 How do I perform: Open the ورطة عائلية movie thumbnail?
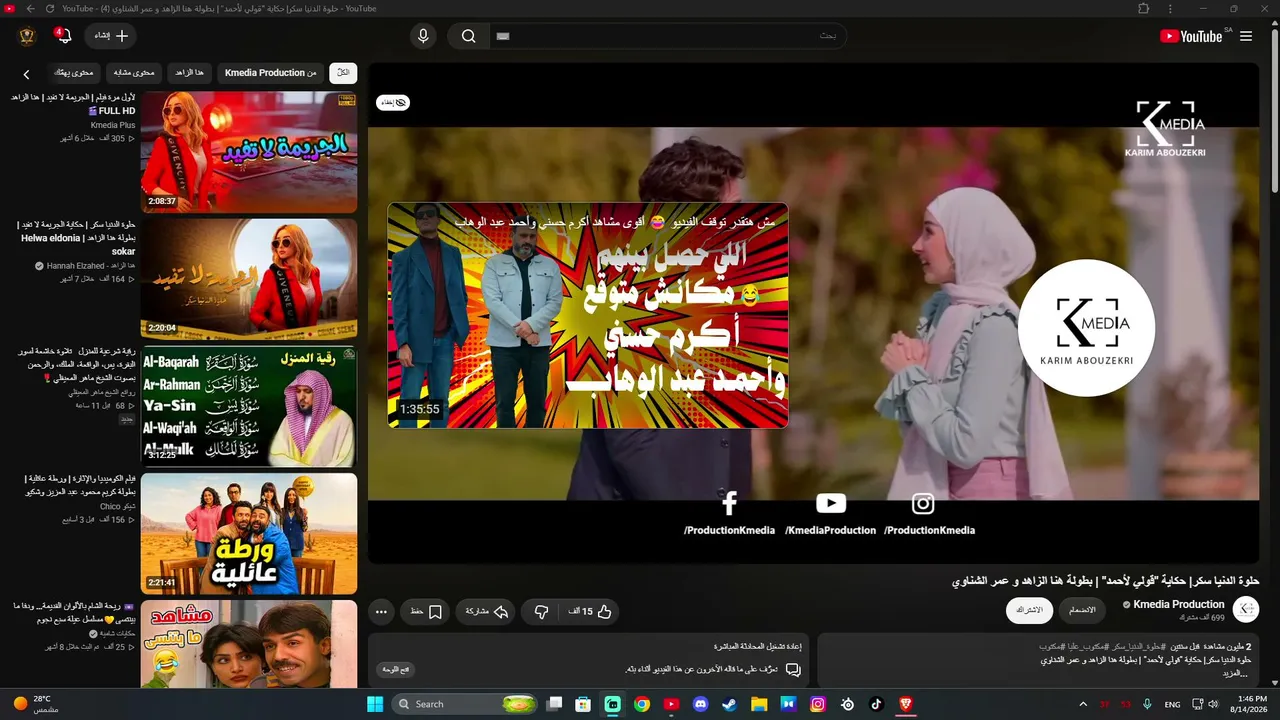[249, 533]
